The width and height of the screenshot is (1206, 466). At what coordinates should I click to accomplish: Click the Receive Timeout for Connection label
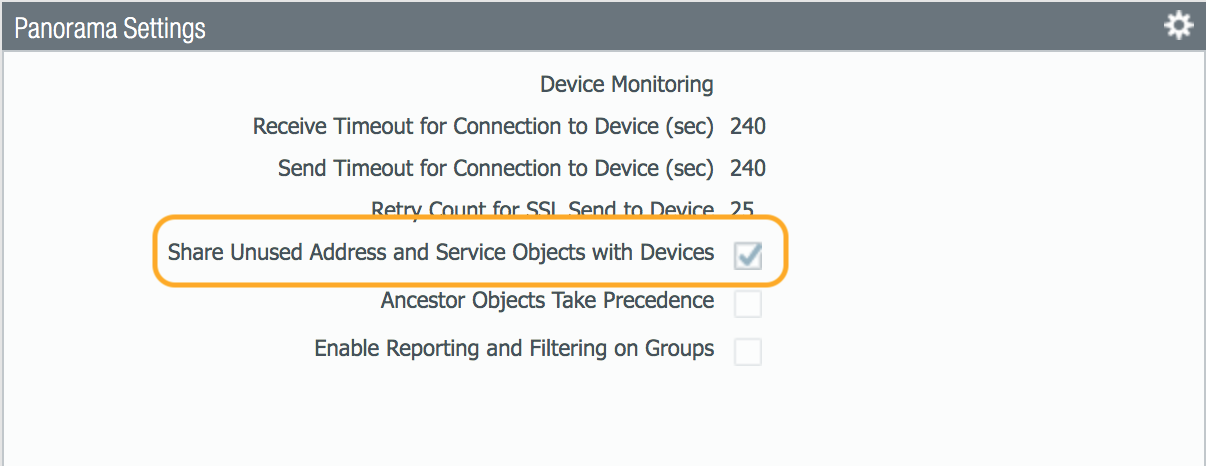[x=483, y=127]
